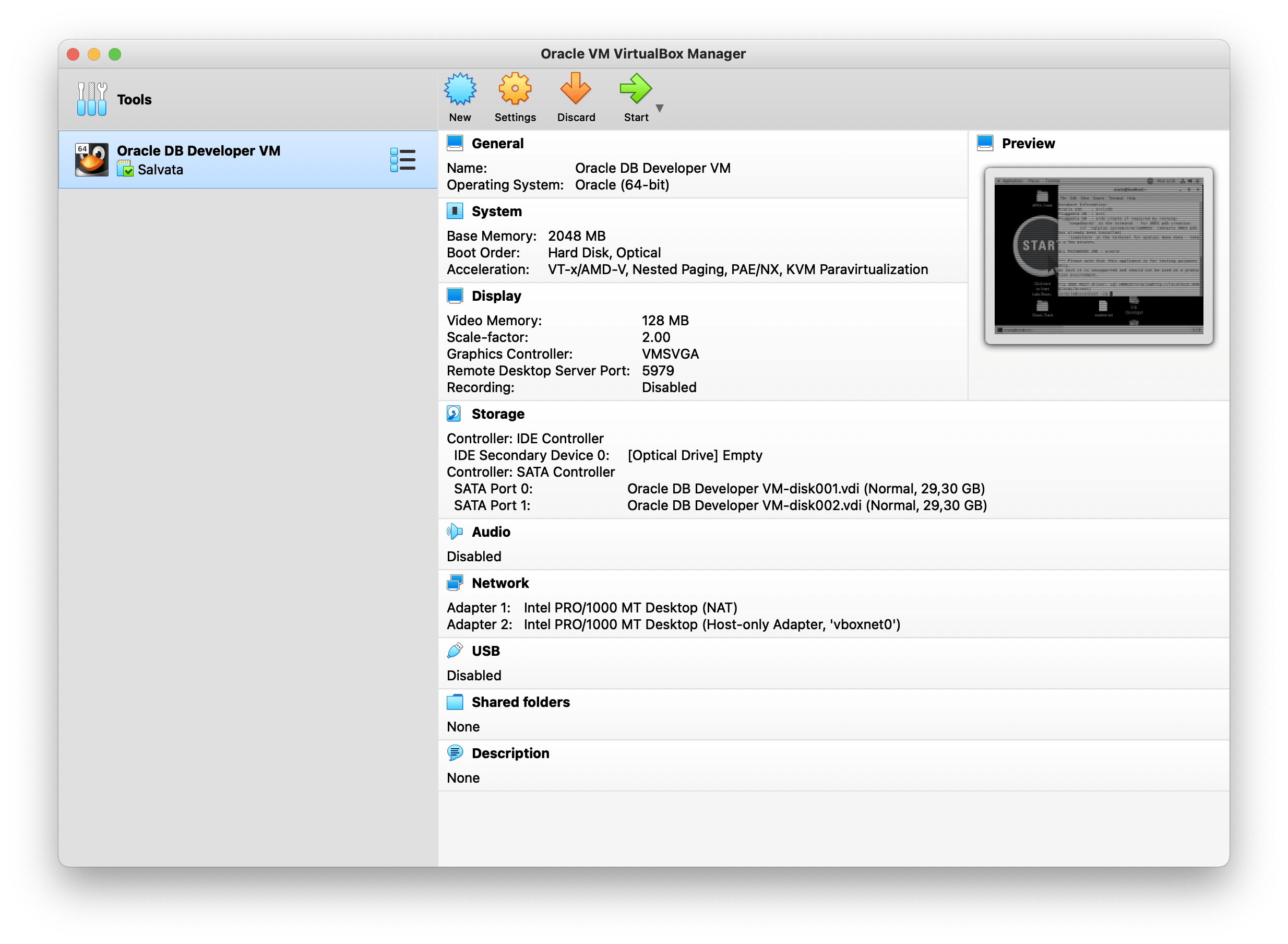Click the Shared folders folder icon
This screenshot has width=1288, height=944.
pyautogui.click(x=455, y=702)
